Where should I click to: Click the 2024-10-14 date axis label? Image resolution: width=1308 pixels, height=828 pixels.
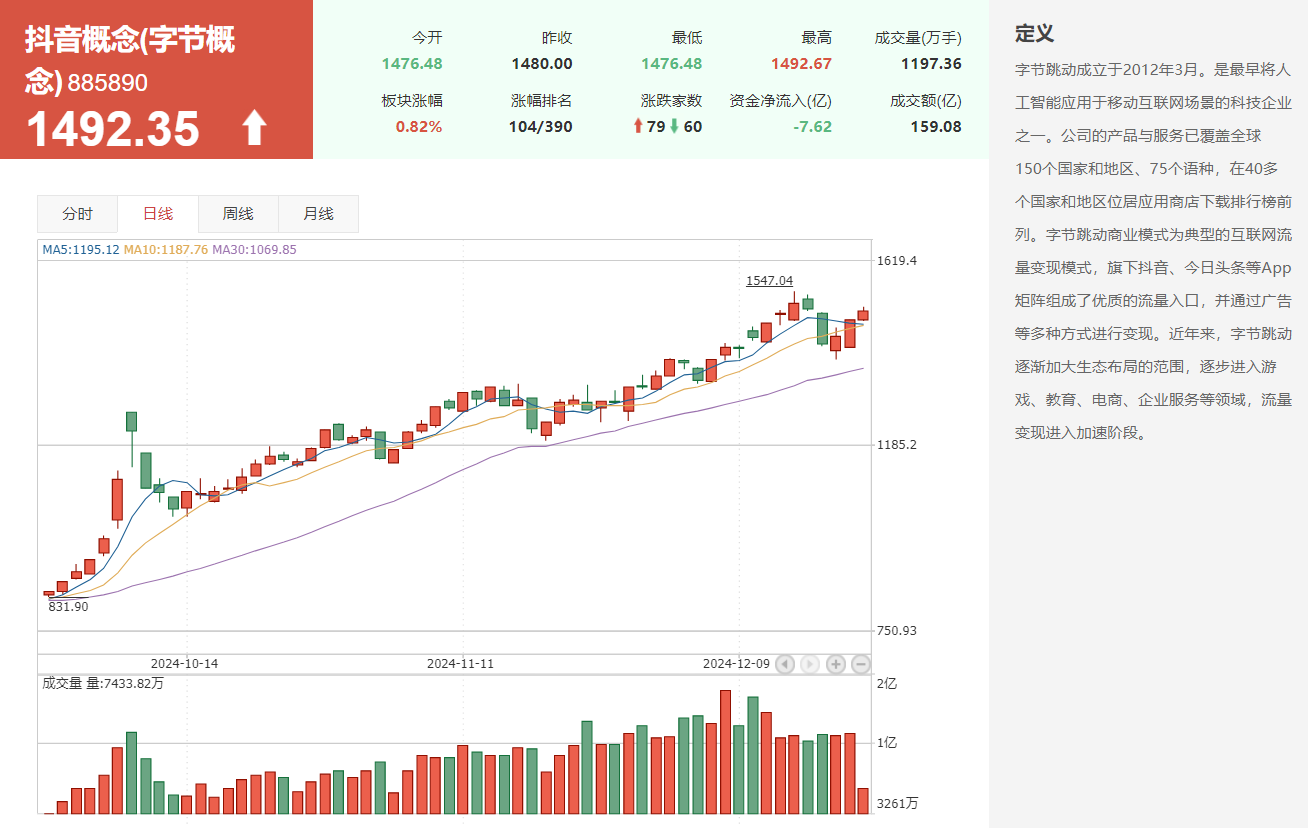(x=185, y=663)
